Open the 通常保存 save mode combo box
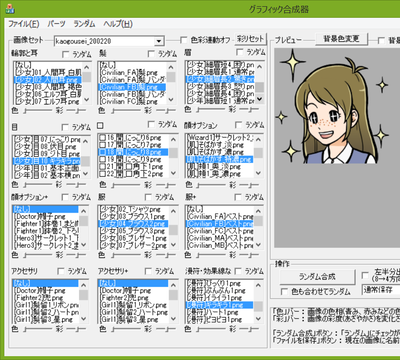Screen dimensions: 400x360 point(381,290)
